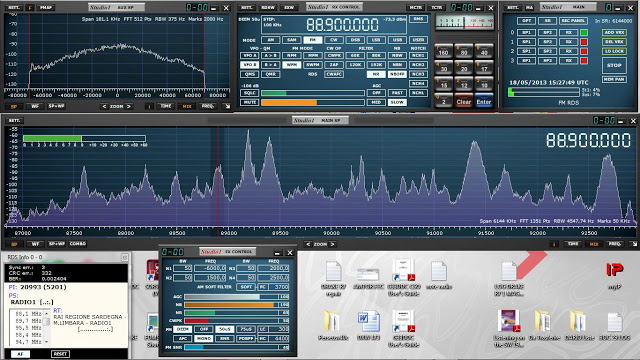Select CW demodulation mode
This screenshot has width=640, height=360.
[334, 40]
